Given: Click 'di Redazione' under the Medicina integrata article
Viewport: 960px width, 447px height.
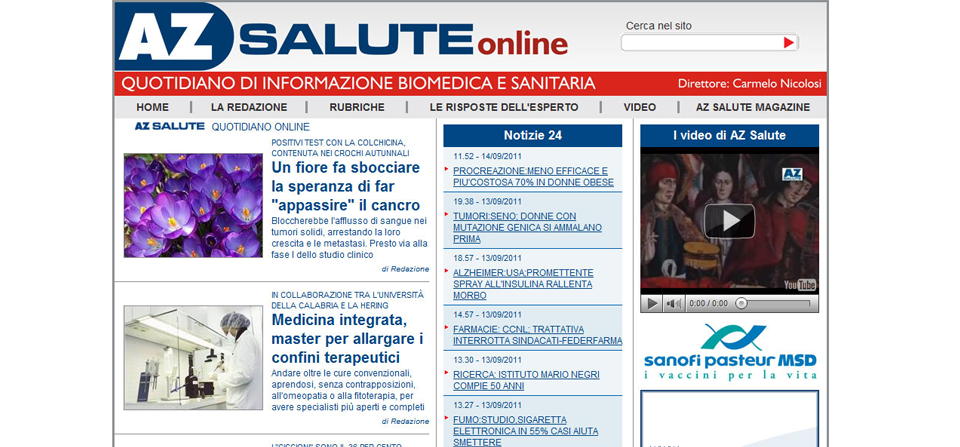Looking at the screenshot, I should tap(405, 421).
